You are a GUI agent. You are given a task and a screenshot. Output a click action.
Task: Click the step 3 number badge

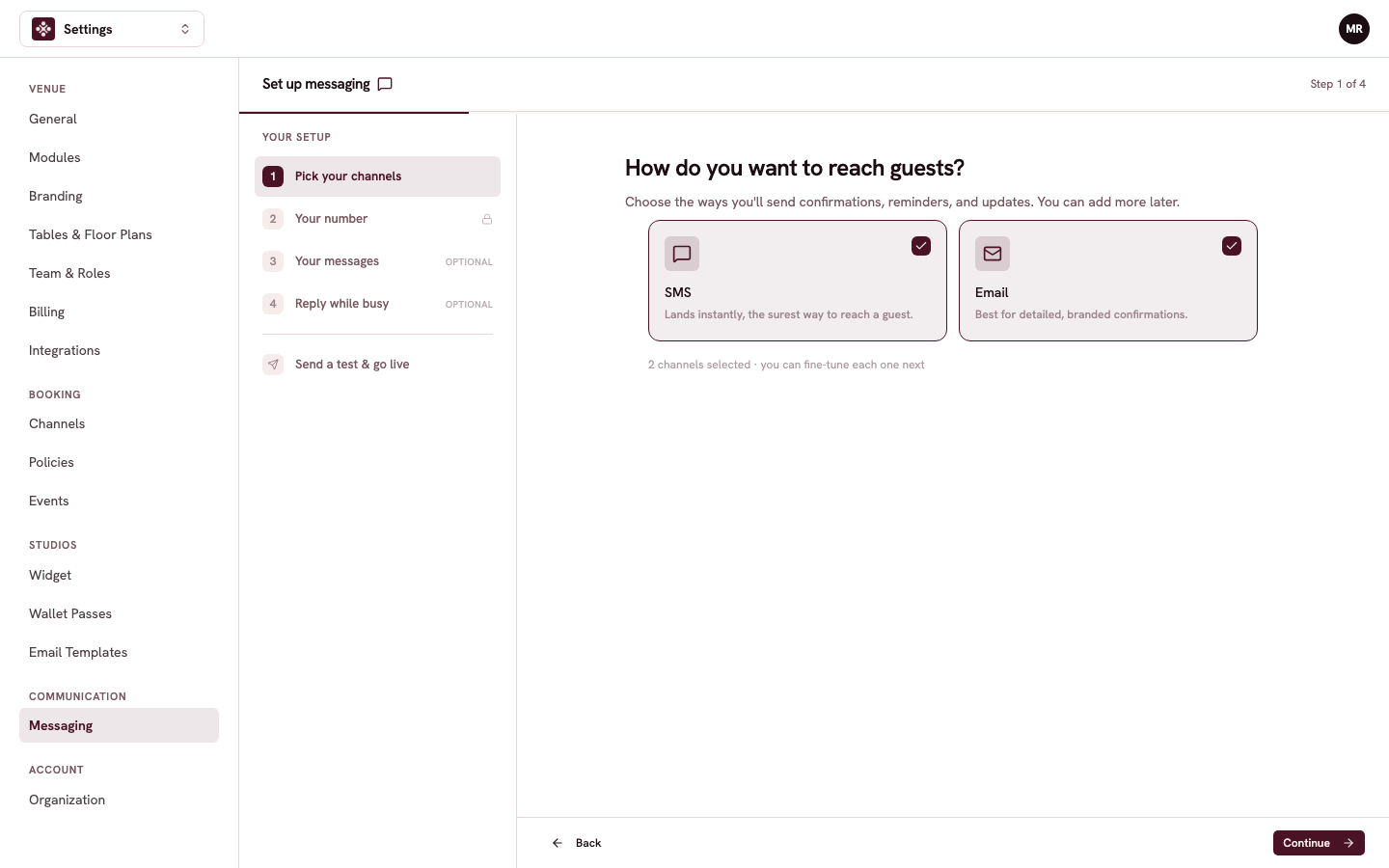(x=273, y=261)
